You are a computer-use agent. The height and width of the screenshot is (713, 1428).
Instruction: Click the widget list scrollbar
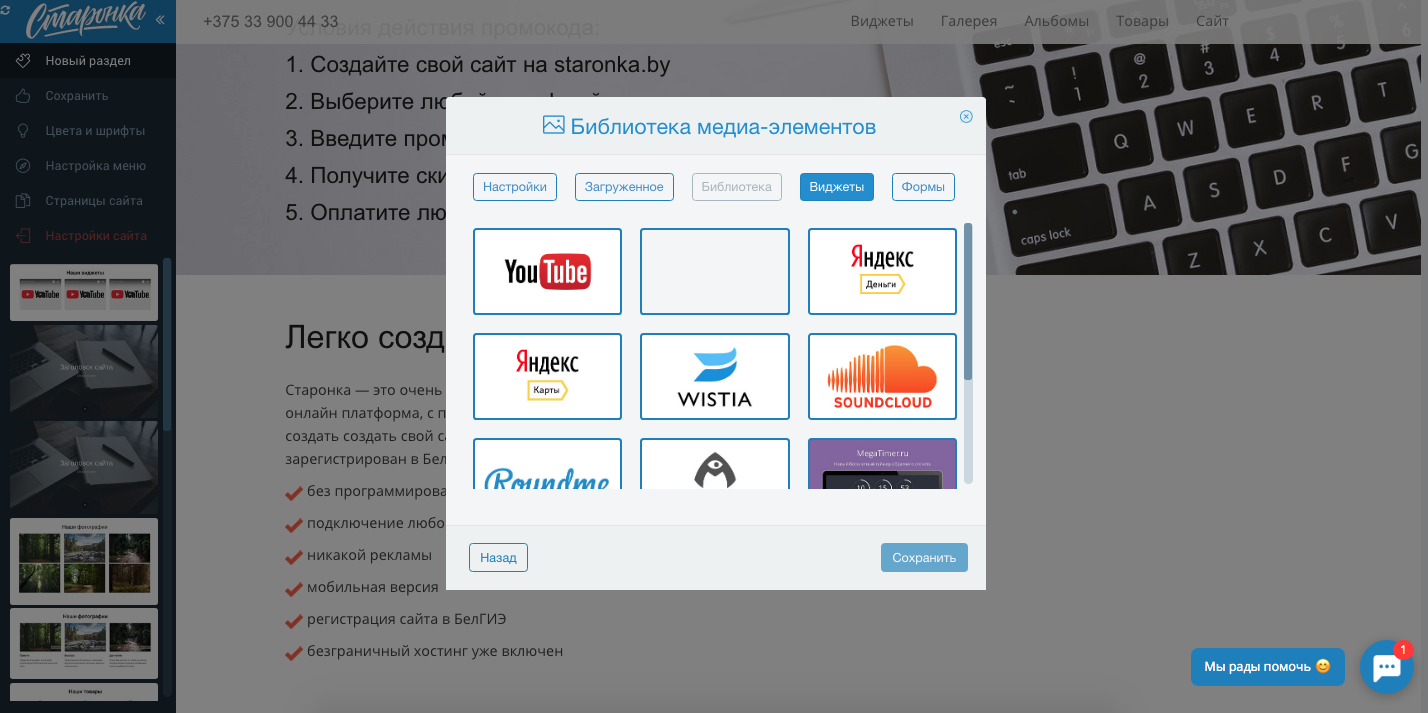[968, 301]
